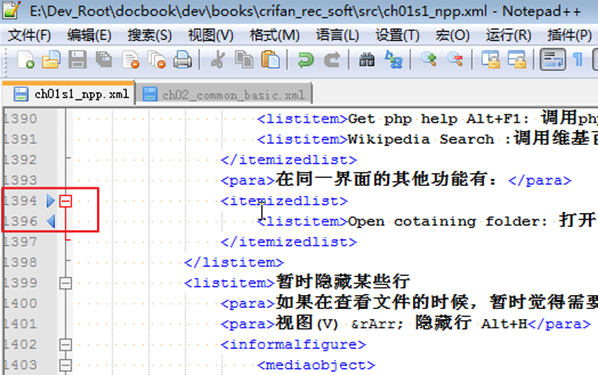Click line number 1390 in the margin

pos(20,119)
